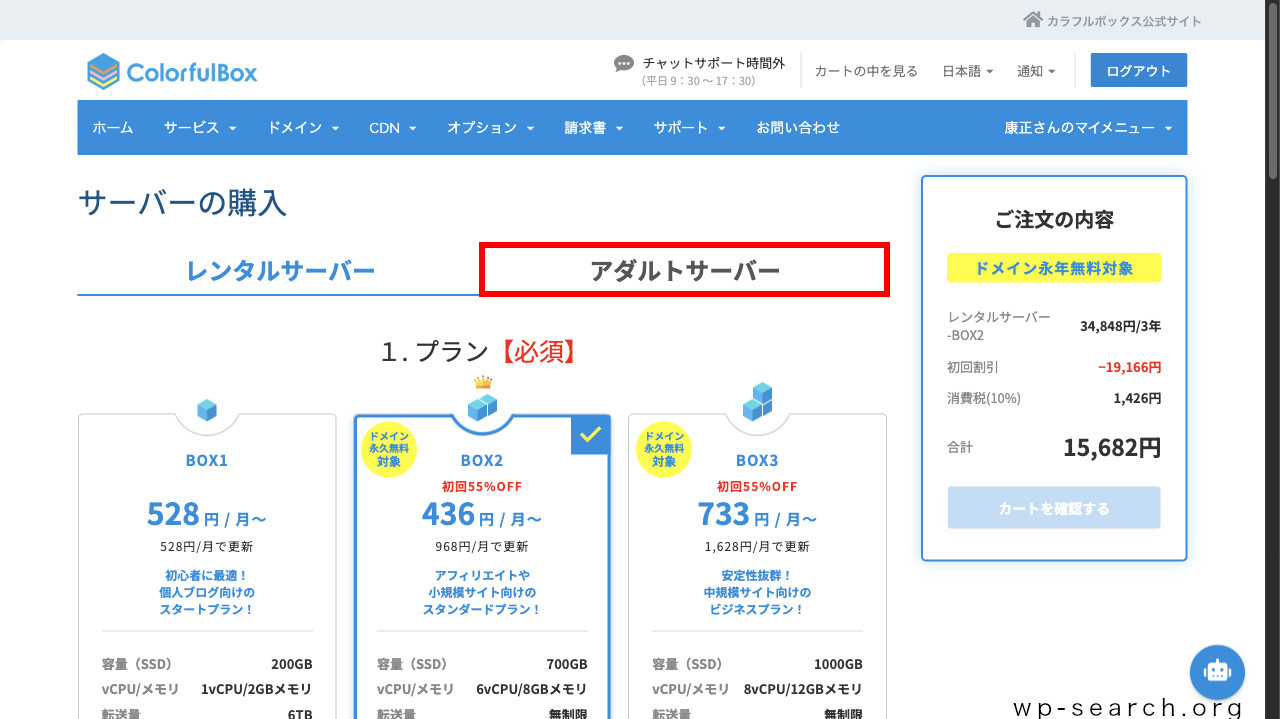
Task: Click the home icon beside カラフルボックス公式サイト
Action: [x=1032, y=20]
